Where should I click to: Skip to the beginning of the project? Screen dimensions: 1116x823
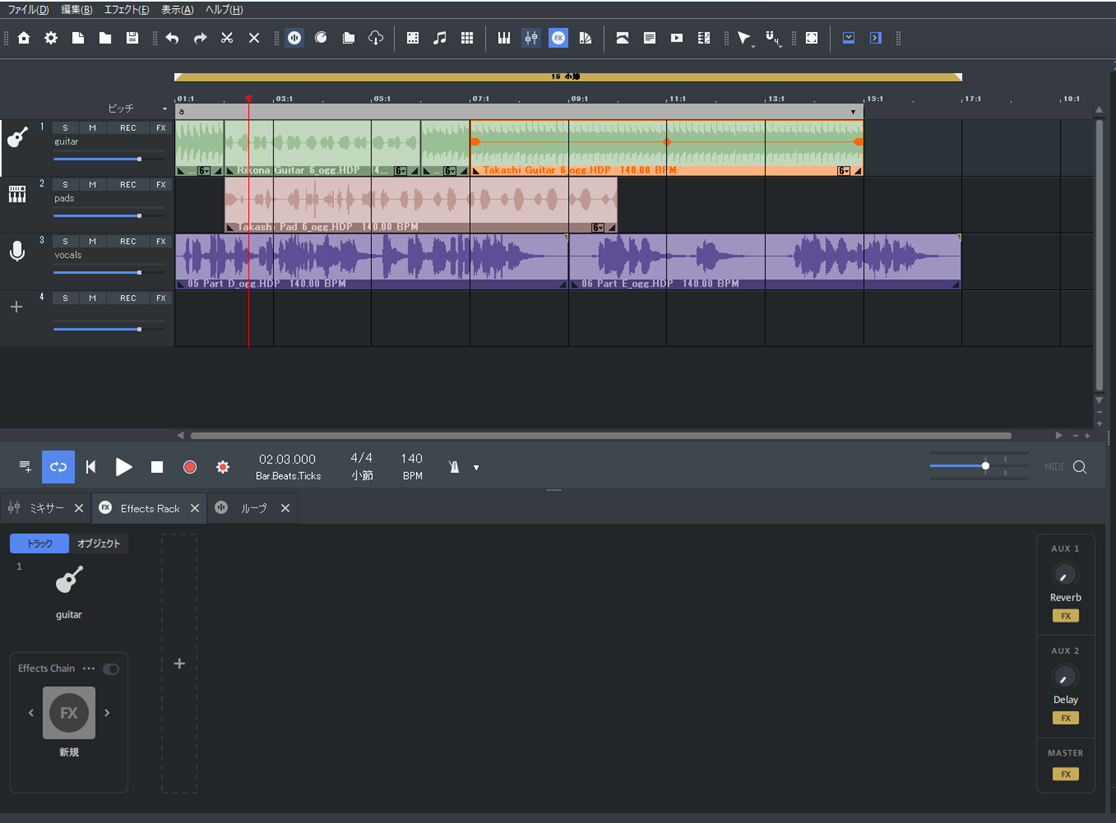[91, 467]
